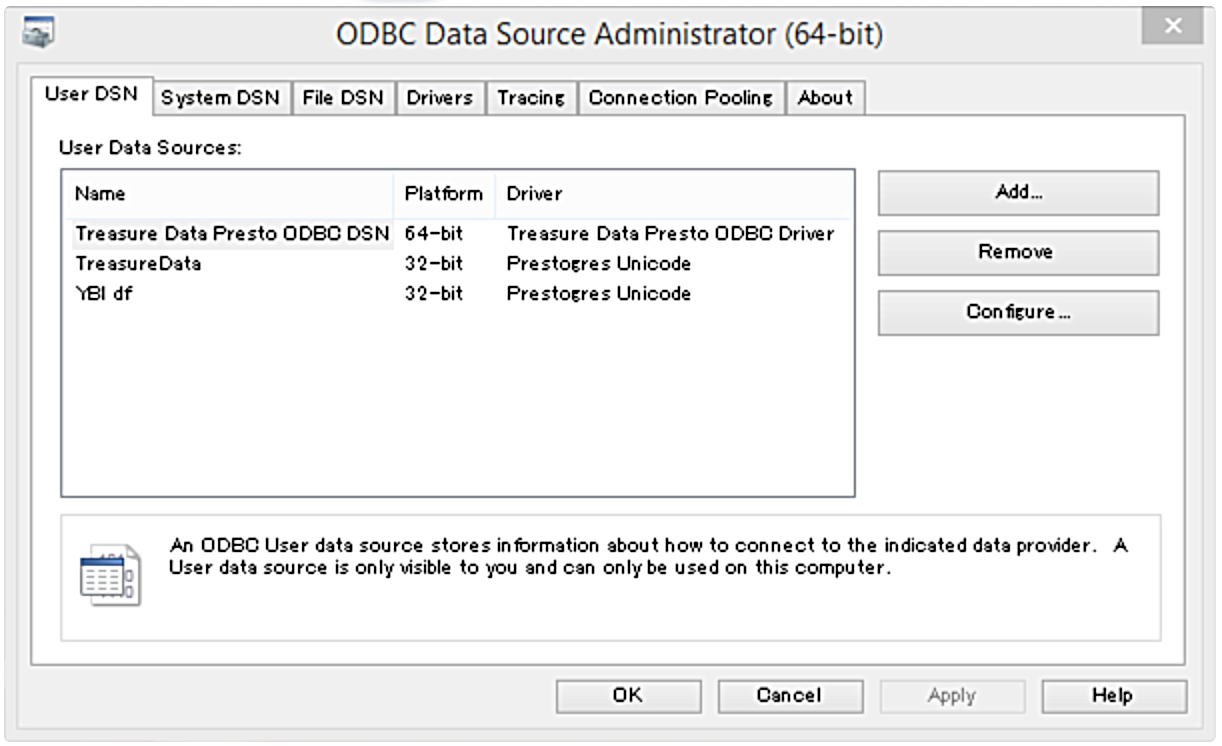Open Configure... for the selected source
The width and height of the screenshot is (1222, 746).
pyautogui.click(x=1018, y=312)
